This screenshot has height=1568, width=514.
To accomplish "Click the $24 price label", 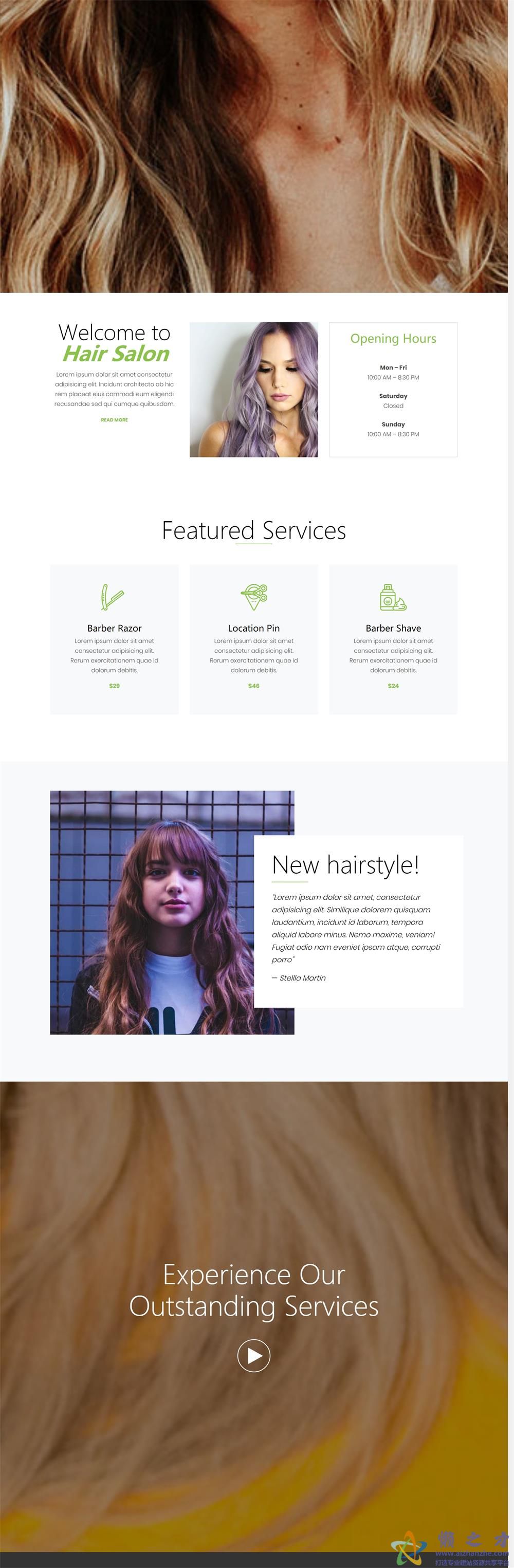I will tap(393, 686).
